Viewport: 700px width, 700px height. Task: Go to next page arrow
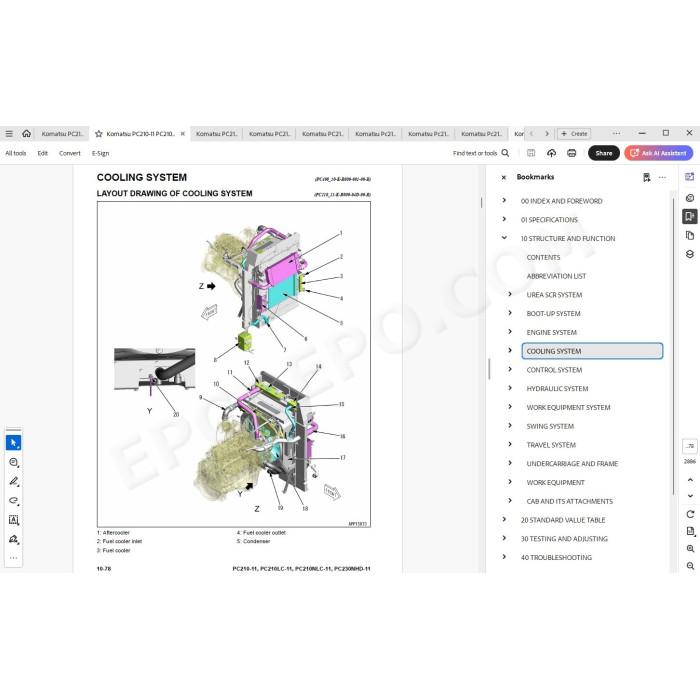(690, 496)
